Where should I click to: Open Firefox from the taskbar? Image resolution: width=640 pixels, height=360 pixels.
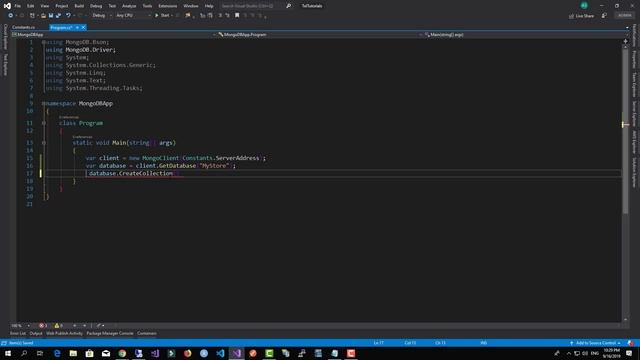(x=187, y=353)
